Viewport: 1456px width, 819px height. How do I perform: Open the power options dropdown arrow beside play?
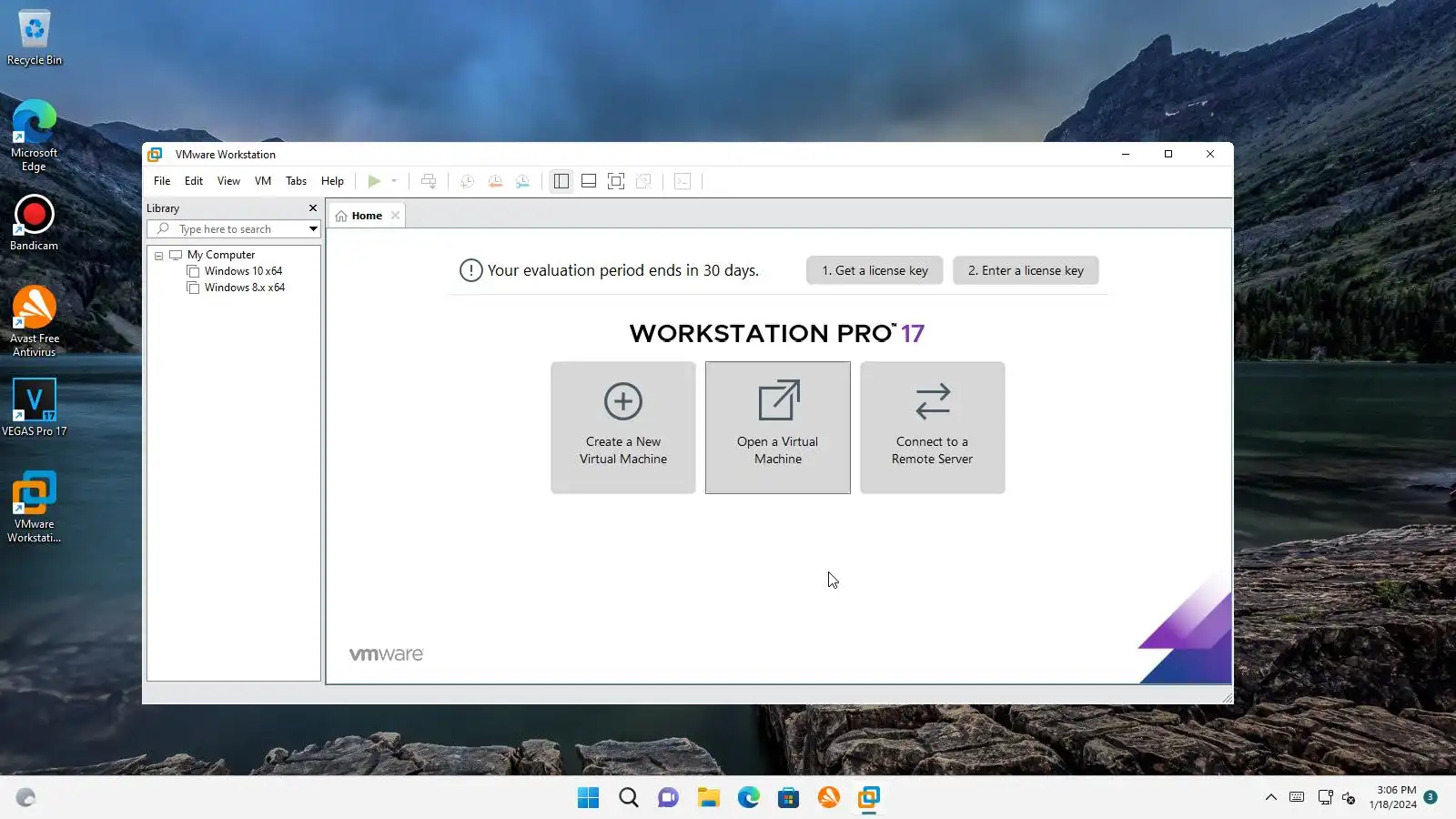click(394, 181)
